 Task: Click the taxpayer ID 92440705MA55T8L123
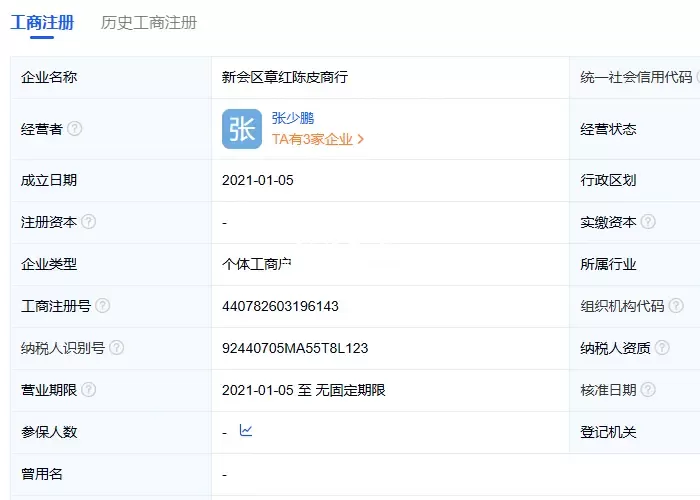point(295,348)
